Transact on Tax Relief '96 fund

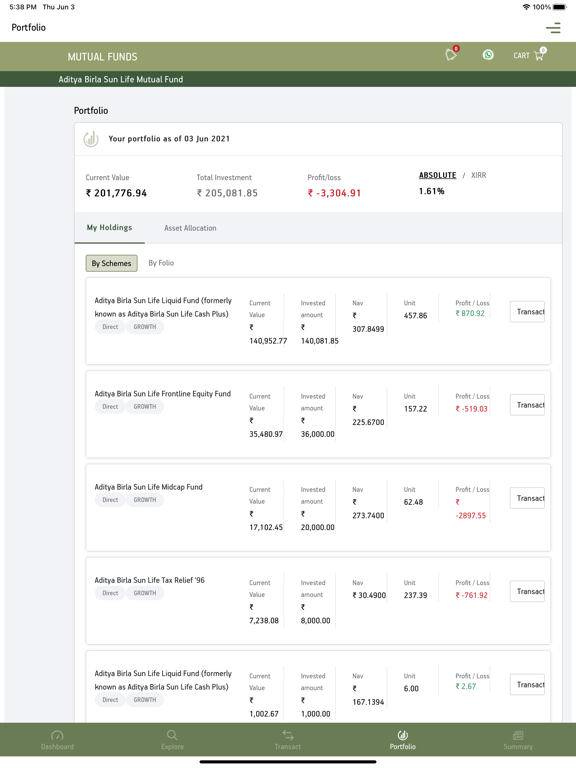pyautogui.click(x=528, y=591)
